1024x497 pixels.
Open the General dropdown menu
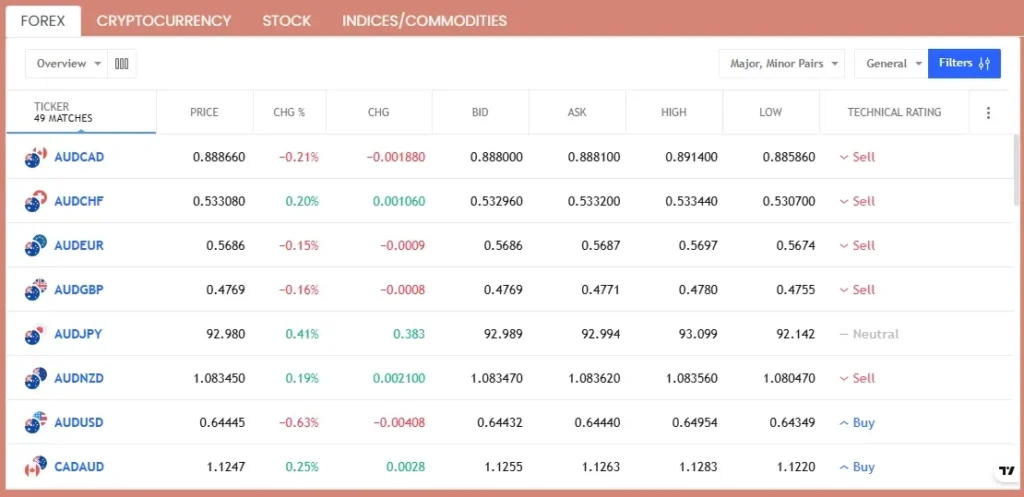tap(891, 64)
